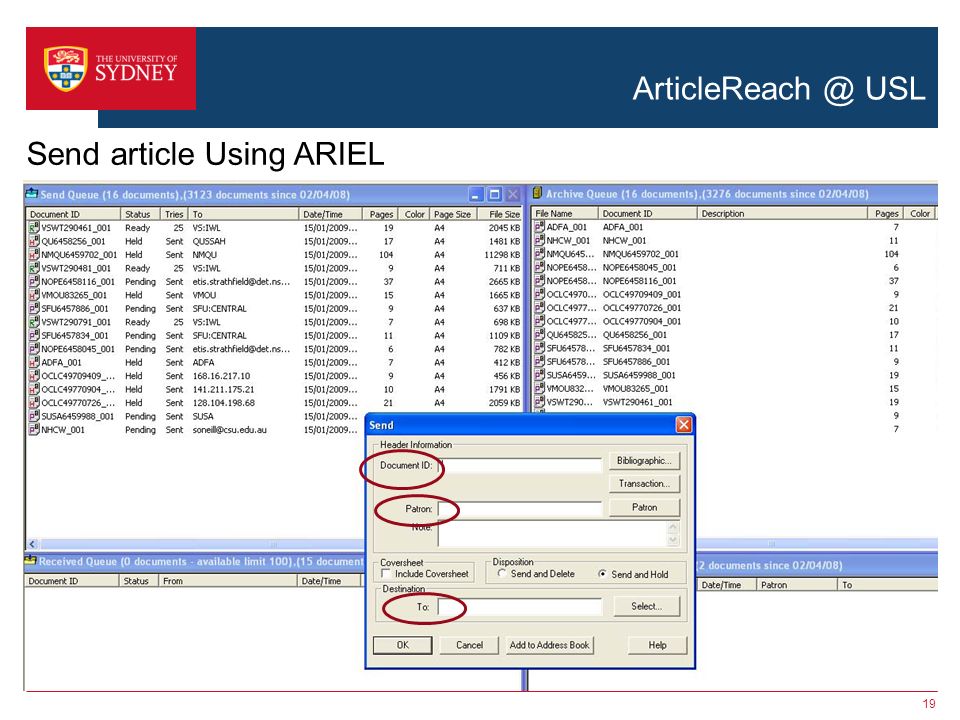
Task: Click the Archive Queue title bar icon
Action: coord(538,193)
